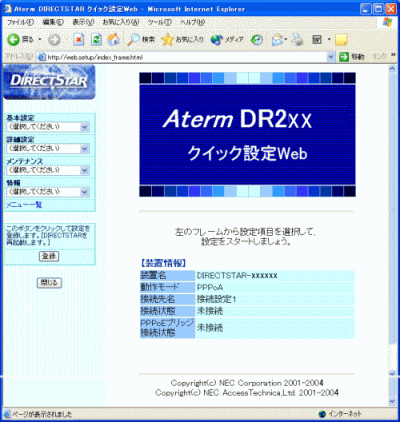
Task: Open the Back button history dropdown arrow
Action: click(x=40, y=40)
